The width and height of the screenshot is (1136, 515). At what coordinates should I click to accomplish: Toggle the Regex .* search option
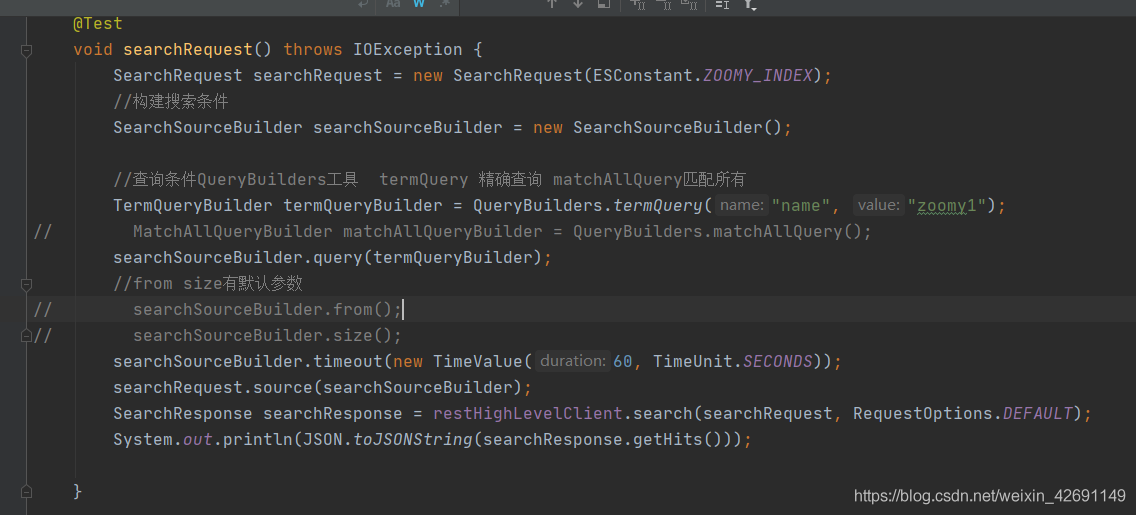point(444,4)
